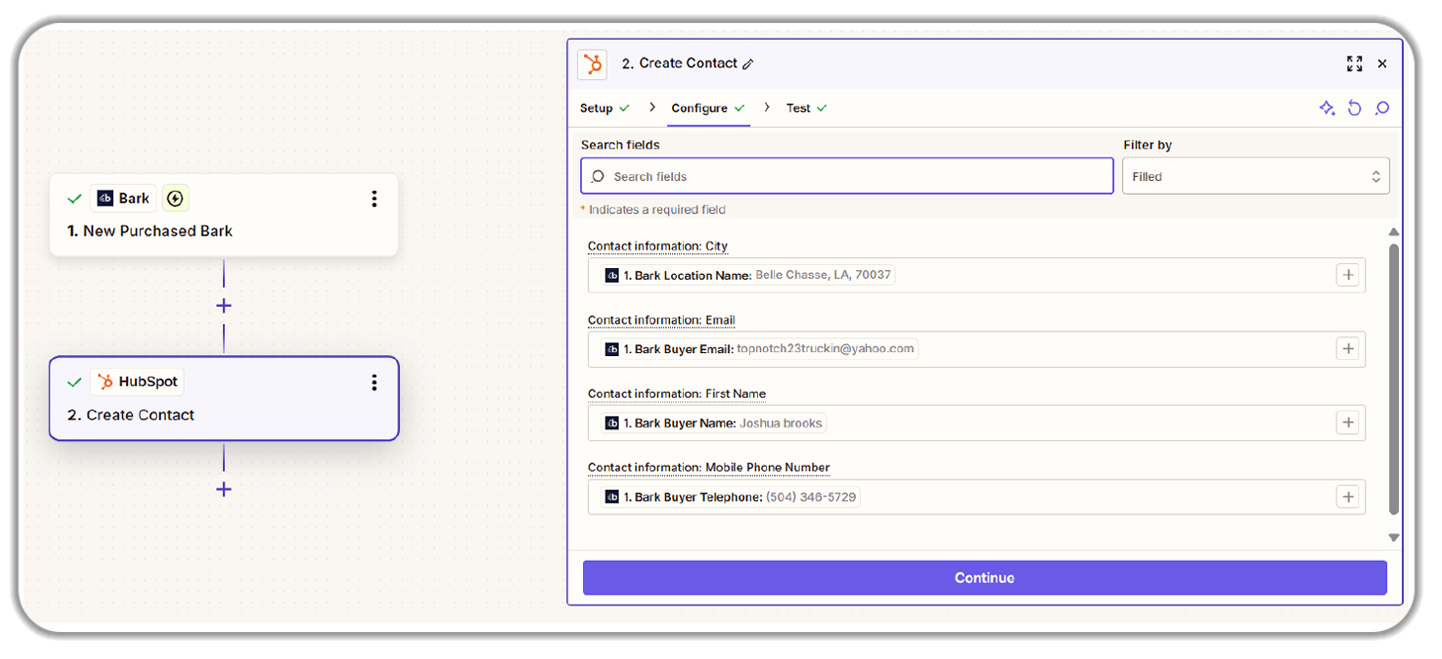Add step below the HubSpot step
This screenshot has width=1442, height=659.
pyautogui.click(x=224, y=489)
